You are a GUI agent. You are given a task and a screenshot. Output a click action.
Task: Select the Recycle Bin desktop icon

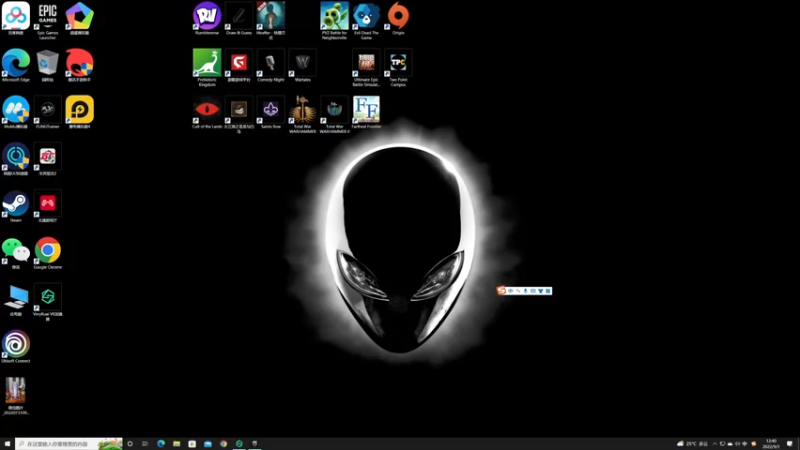click(x=47, y=65)
